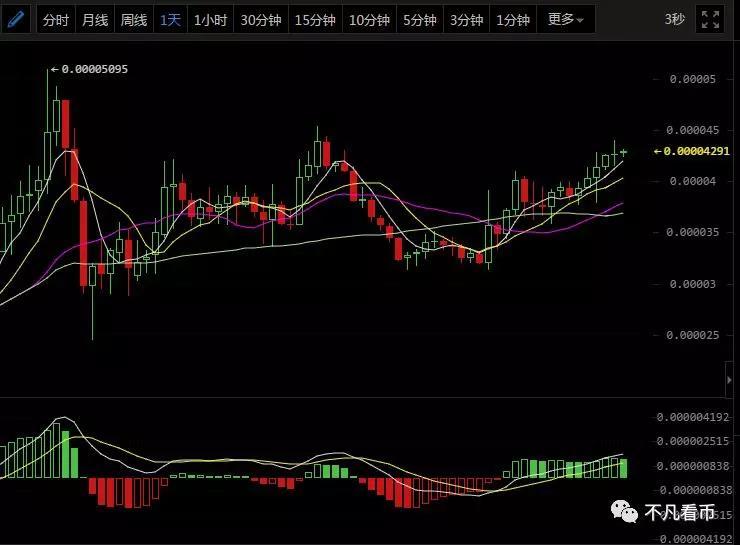
Task: Select the 5分钟 timeframe
Action: tap(420, 19)
